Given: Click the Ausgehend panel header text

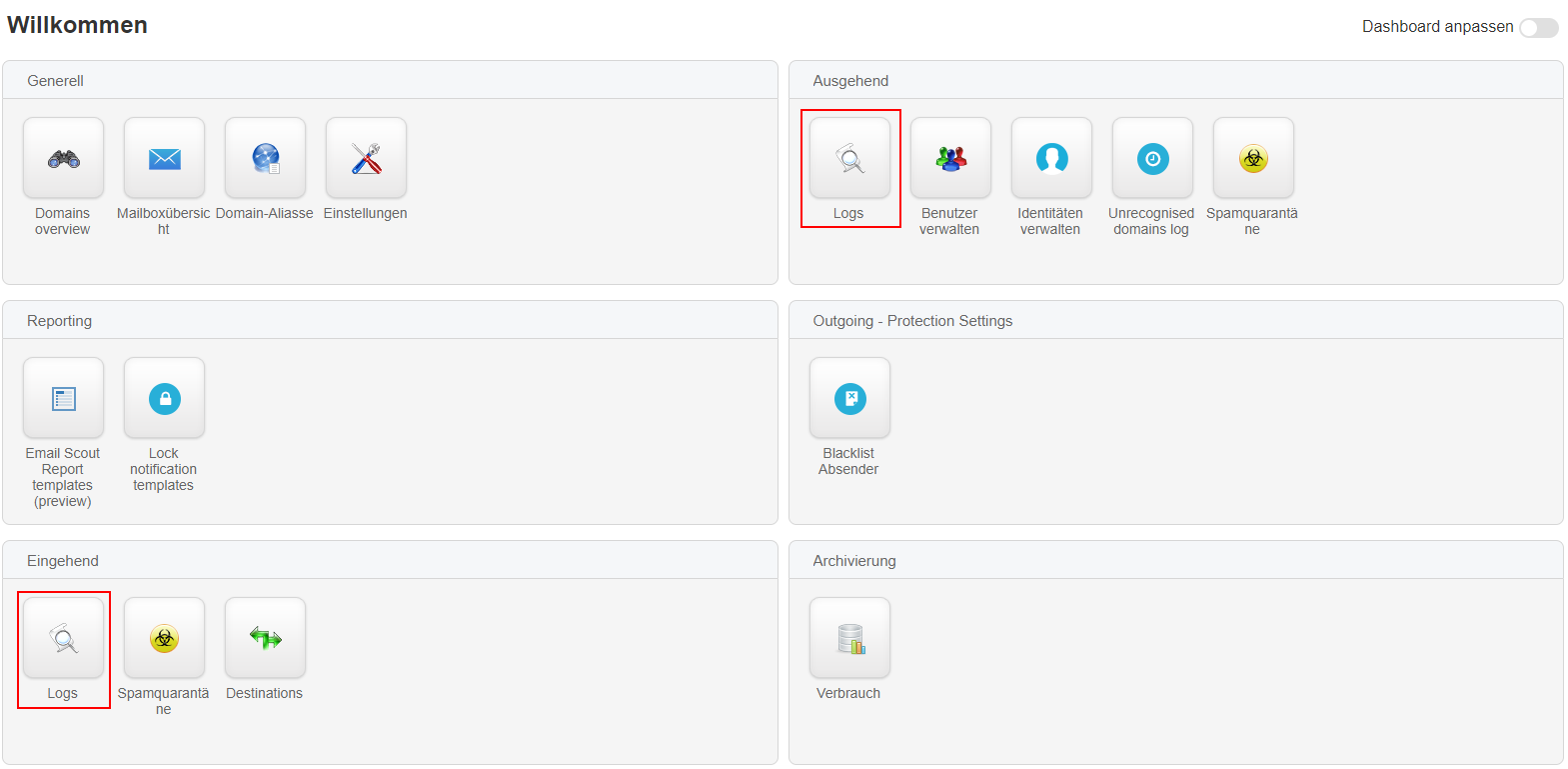Looking at the screenshot, I should [x=850, y=81].
